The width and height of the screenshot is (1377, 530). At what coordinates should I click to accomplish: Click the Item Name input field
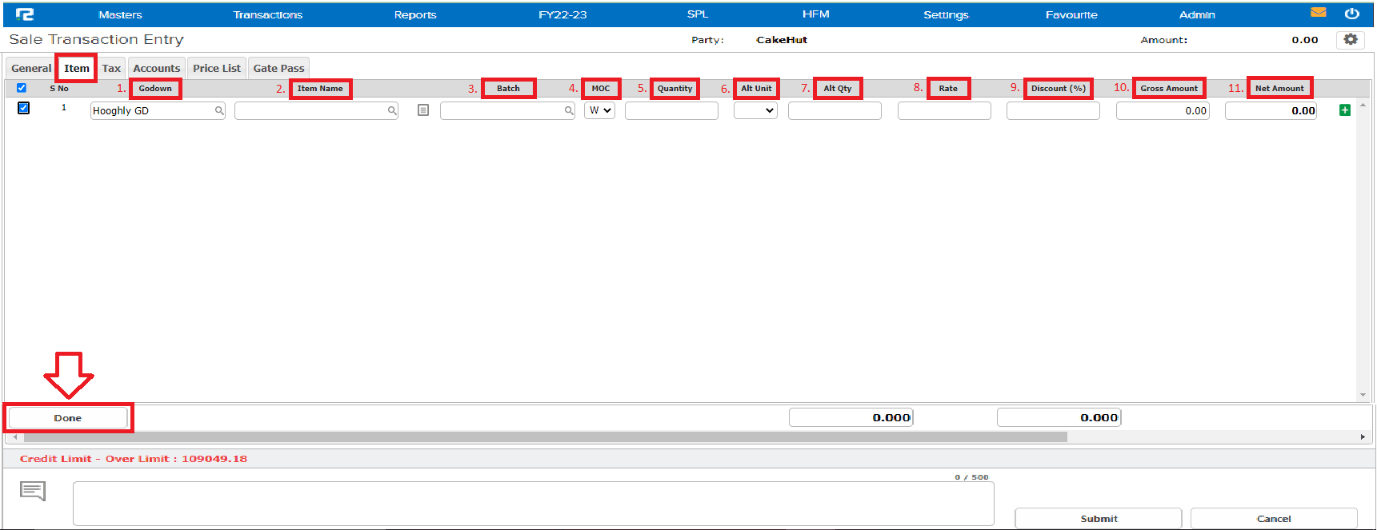[317, 111]
